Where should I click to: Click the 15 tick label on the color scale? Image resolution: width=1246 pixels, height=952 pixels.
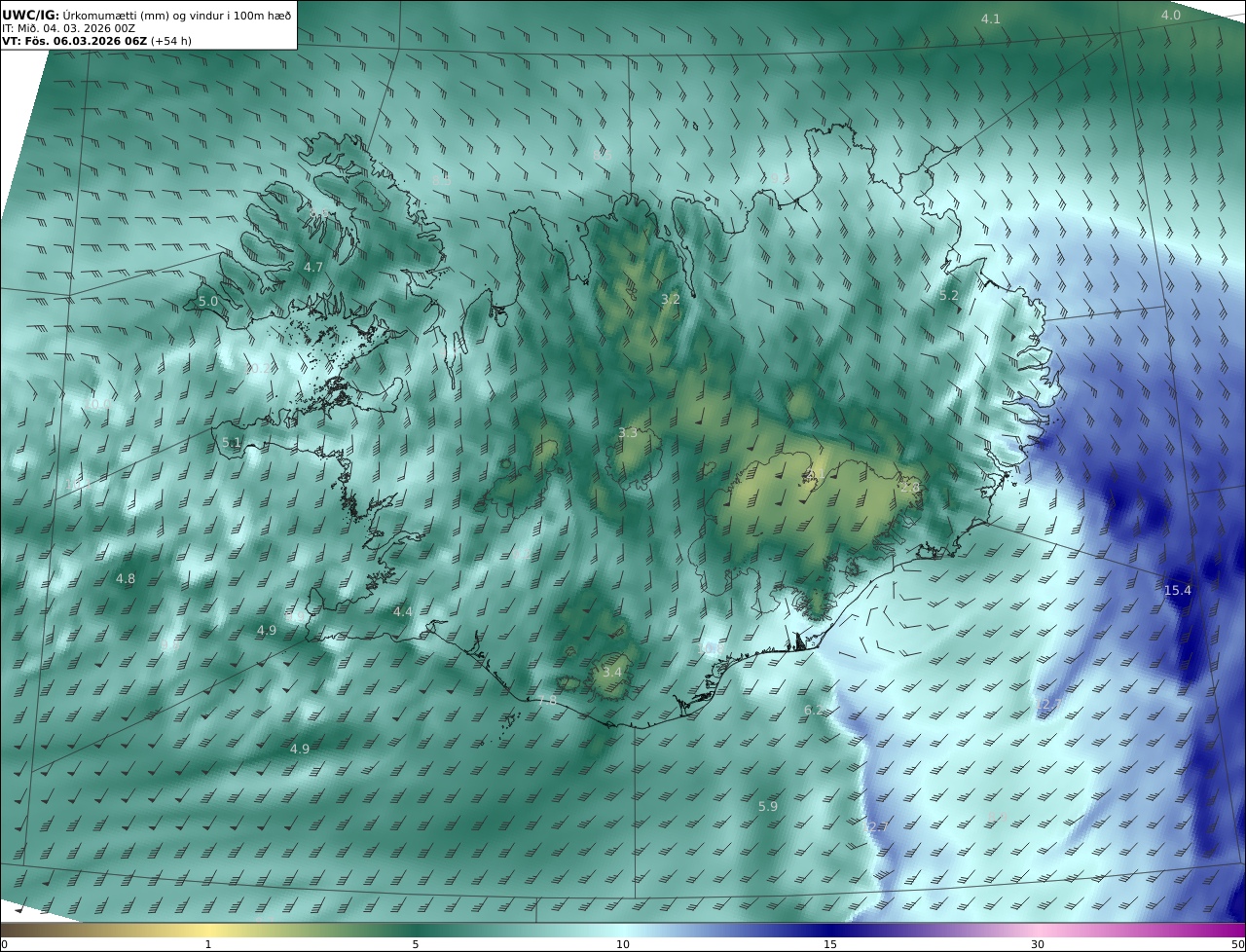830,944
